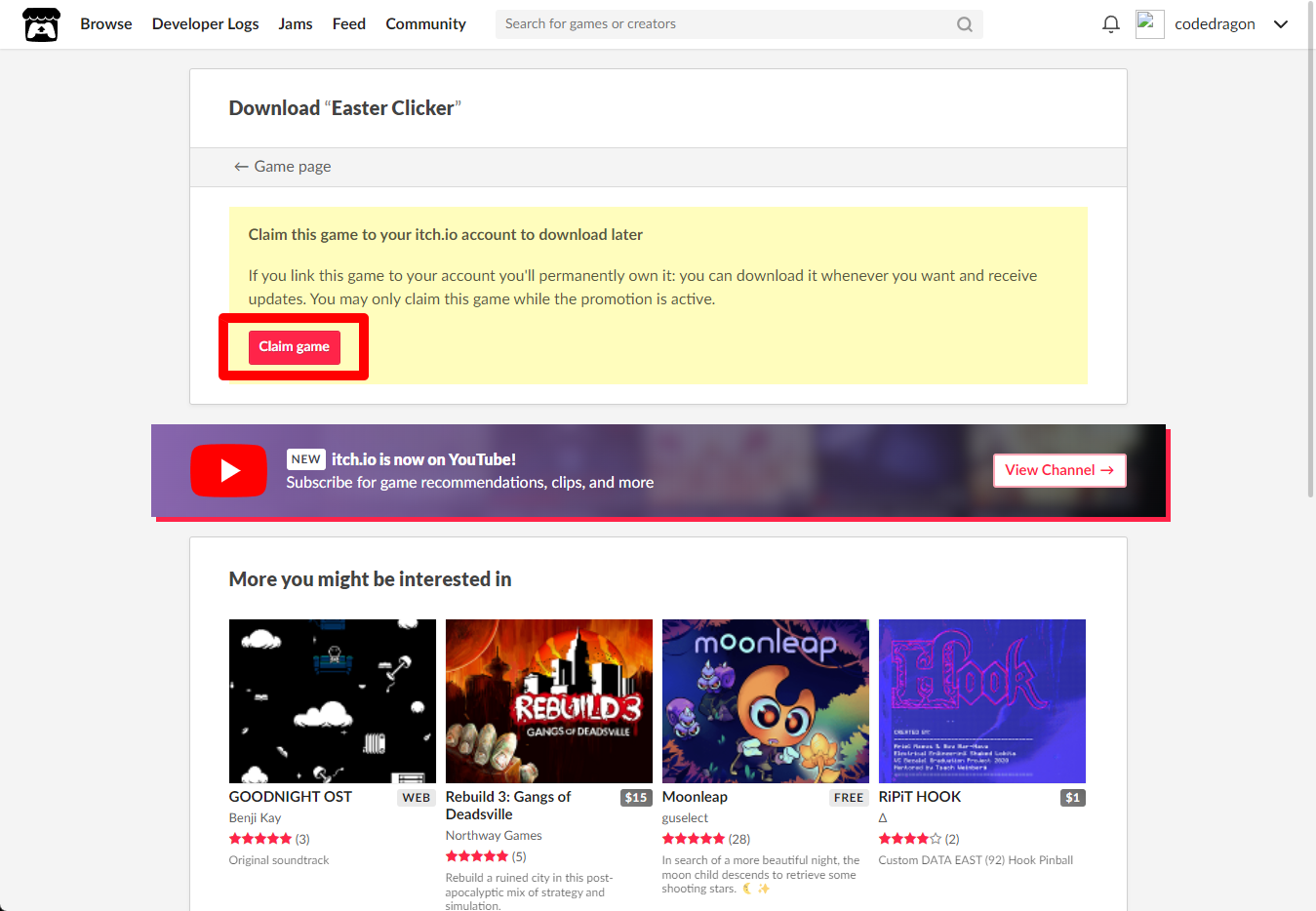The height and width of the screenshot is (911, 1316).
Task: Visit author guselect
Action: 685,818
